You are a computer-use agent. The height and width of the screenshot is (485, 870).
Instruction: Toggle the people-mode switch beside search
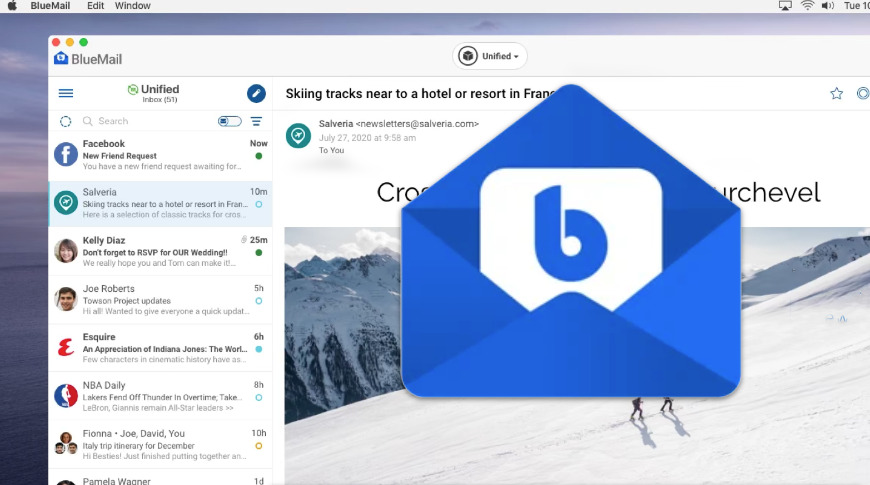229,121
